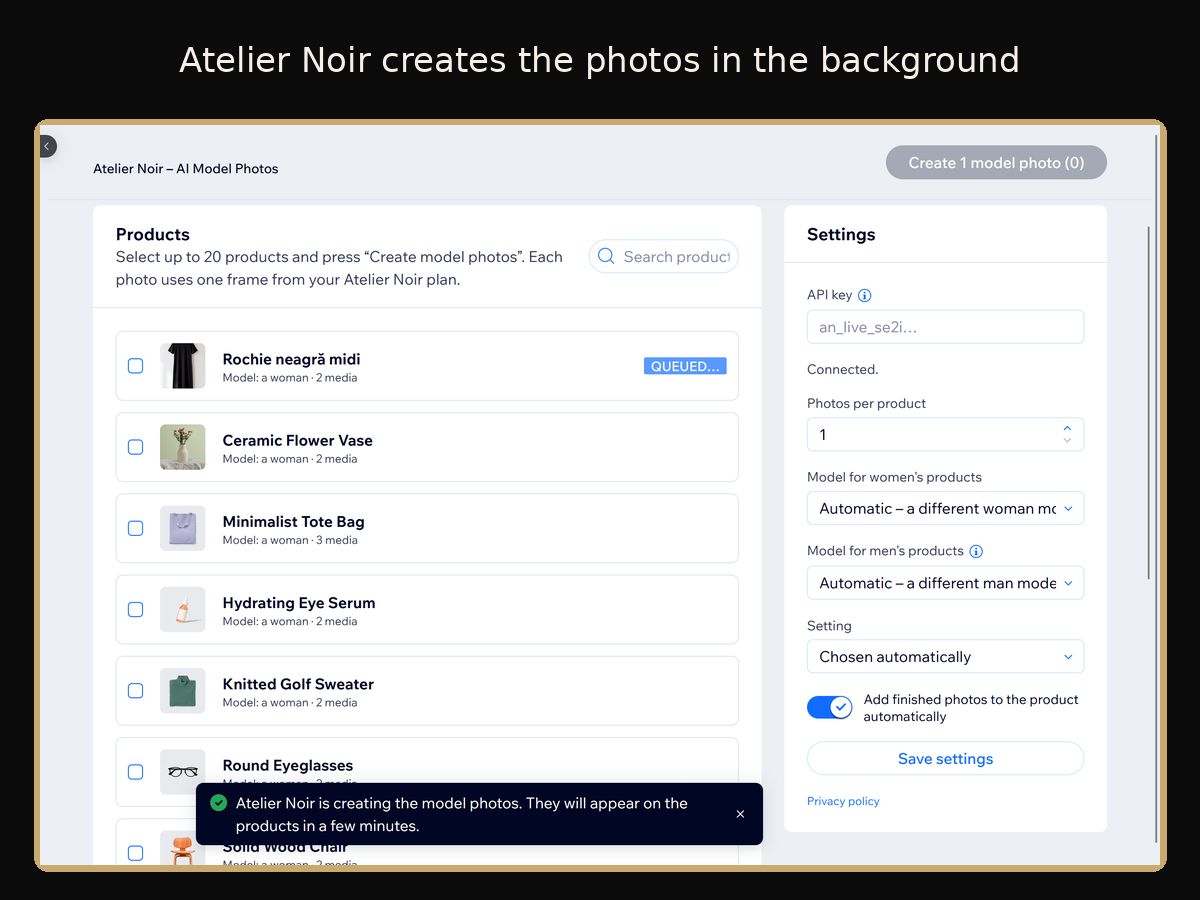
Task: Open the Knitted Golf Sweater thumbnail
Action: (x=183, y=690)
